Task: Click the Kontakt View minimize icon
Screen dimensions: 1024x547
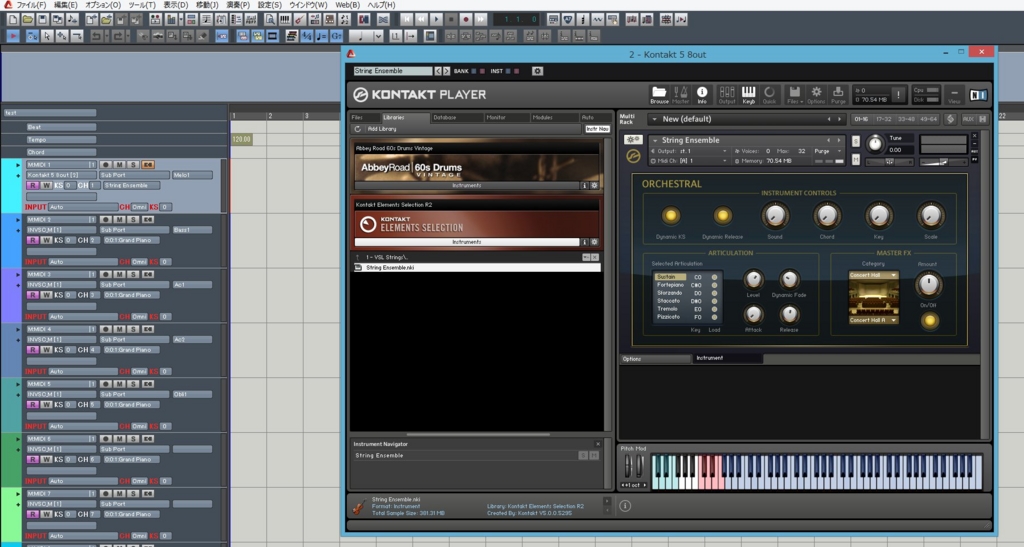Action: coord(954,95)
